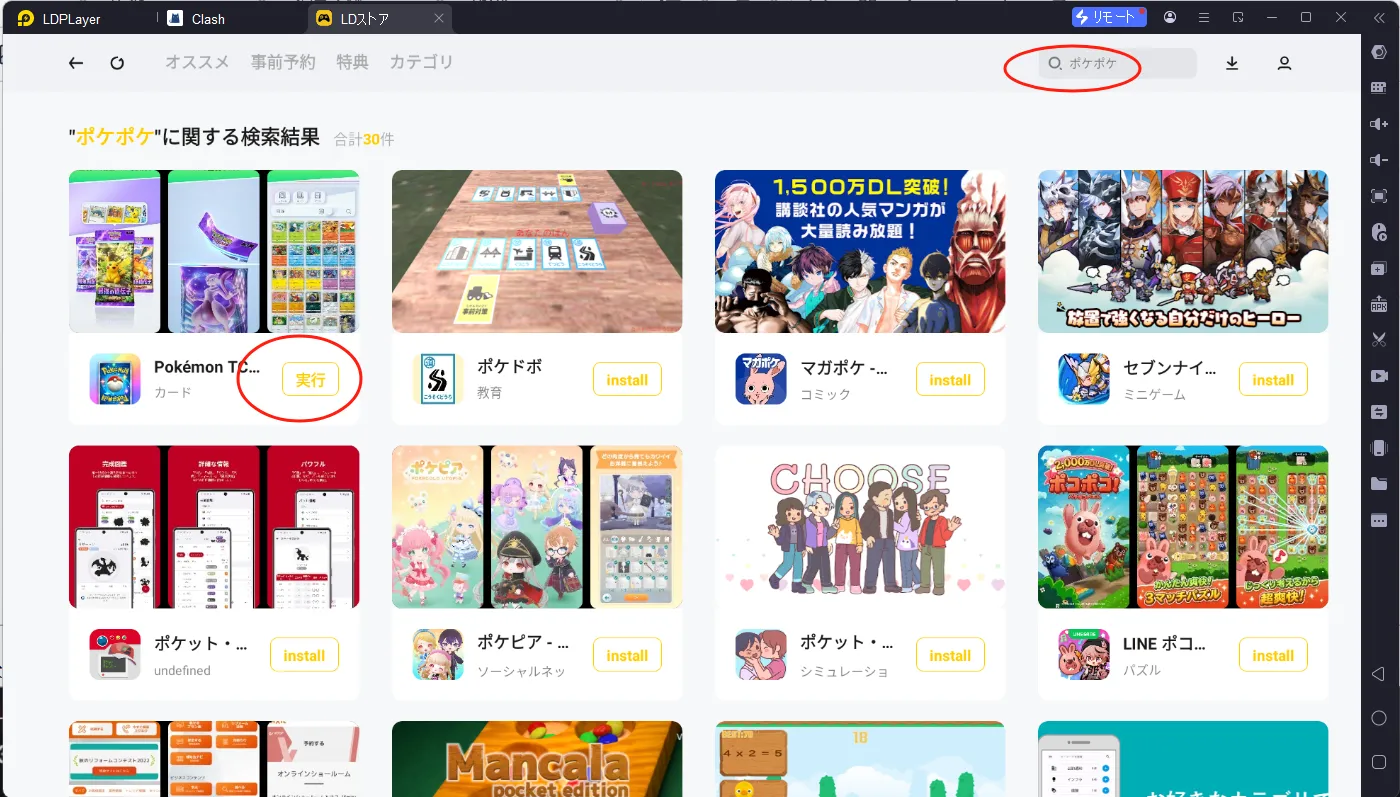This screenshot has height=797, width=1400.
Task: Open the hamburger menu in the title bar
Action: pos(1204,17)
